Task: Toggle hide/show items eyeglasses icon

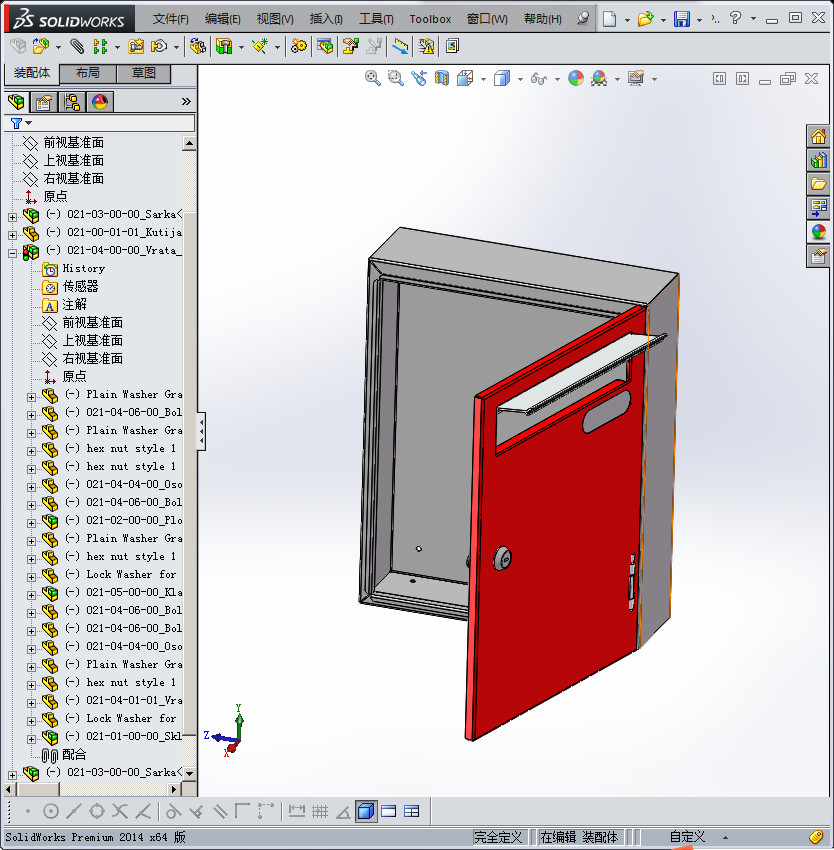Action: click(x=538, y=78)
